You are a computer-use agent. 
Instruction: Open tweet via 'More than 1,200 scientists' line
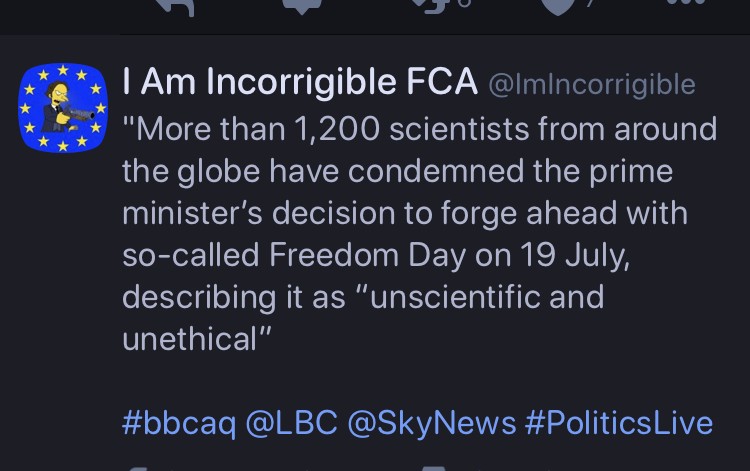point(419,129)
